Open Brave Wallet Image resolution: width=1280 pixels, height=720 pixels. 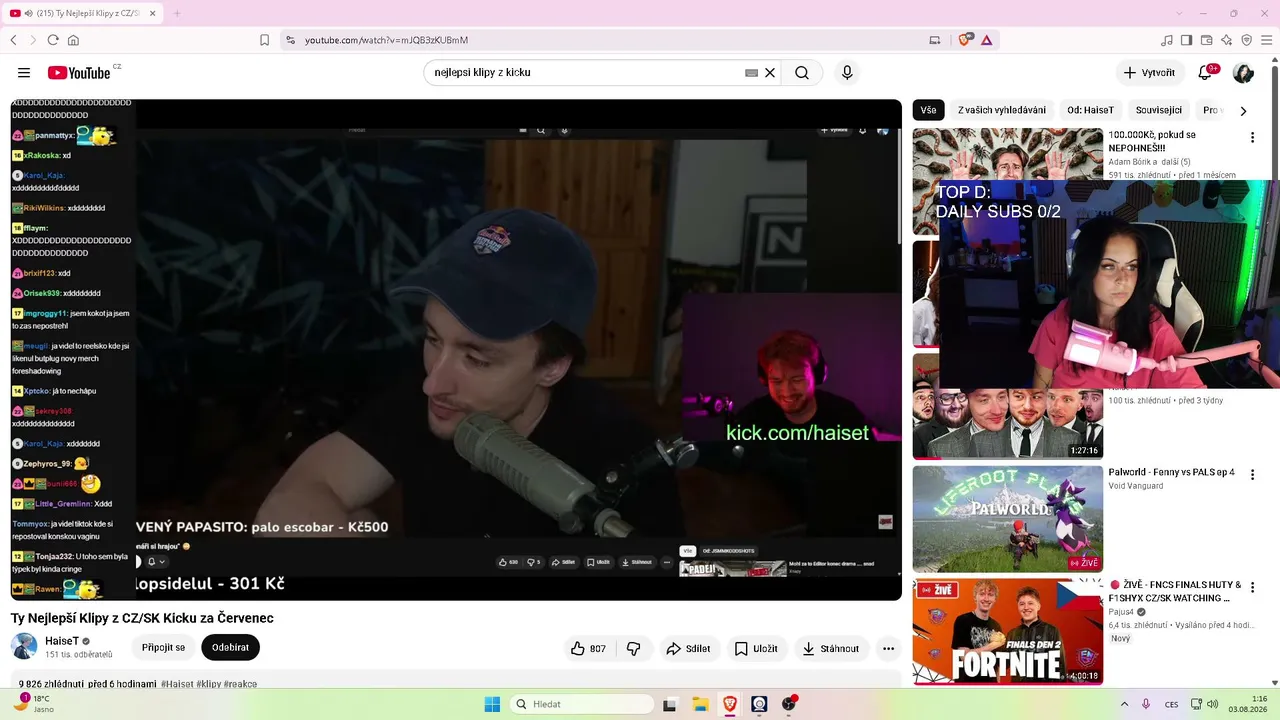point(1206,40)
